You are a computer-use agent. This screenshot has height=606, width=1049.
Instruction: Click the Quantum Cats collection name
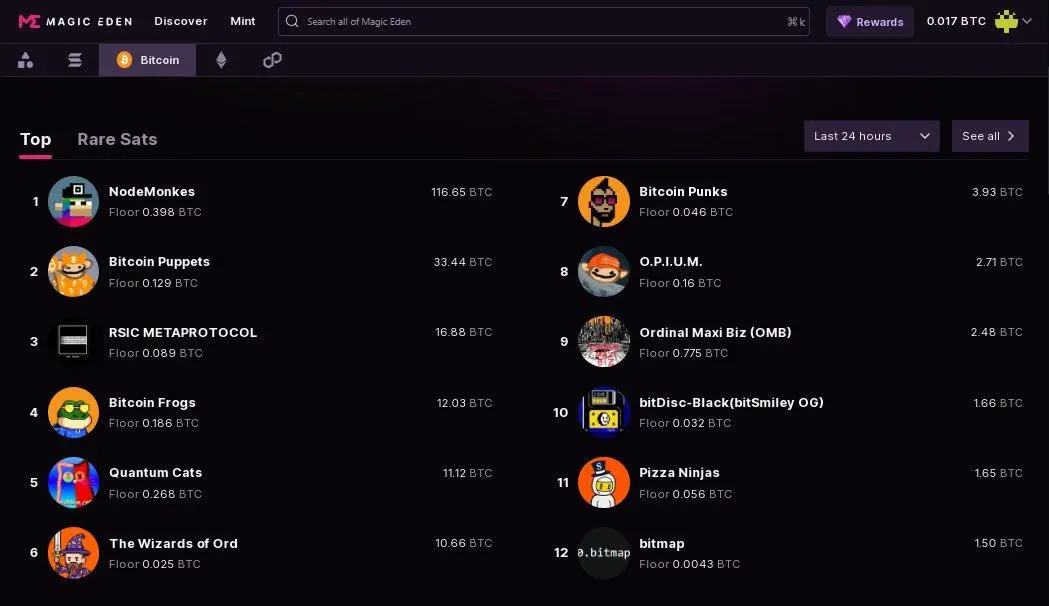155,472
